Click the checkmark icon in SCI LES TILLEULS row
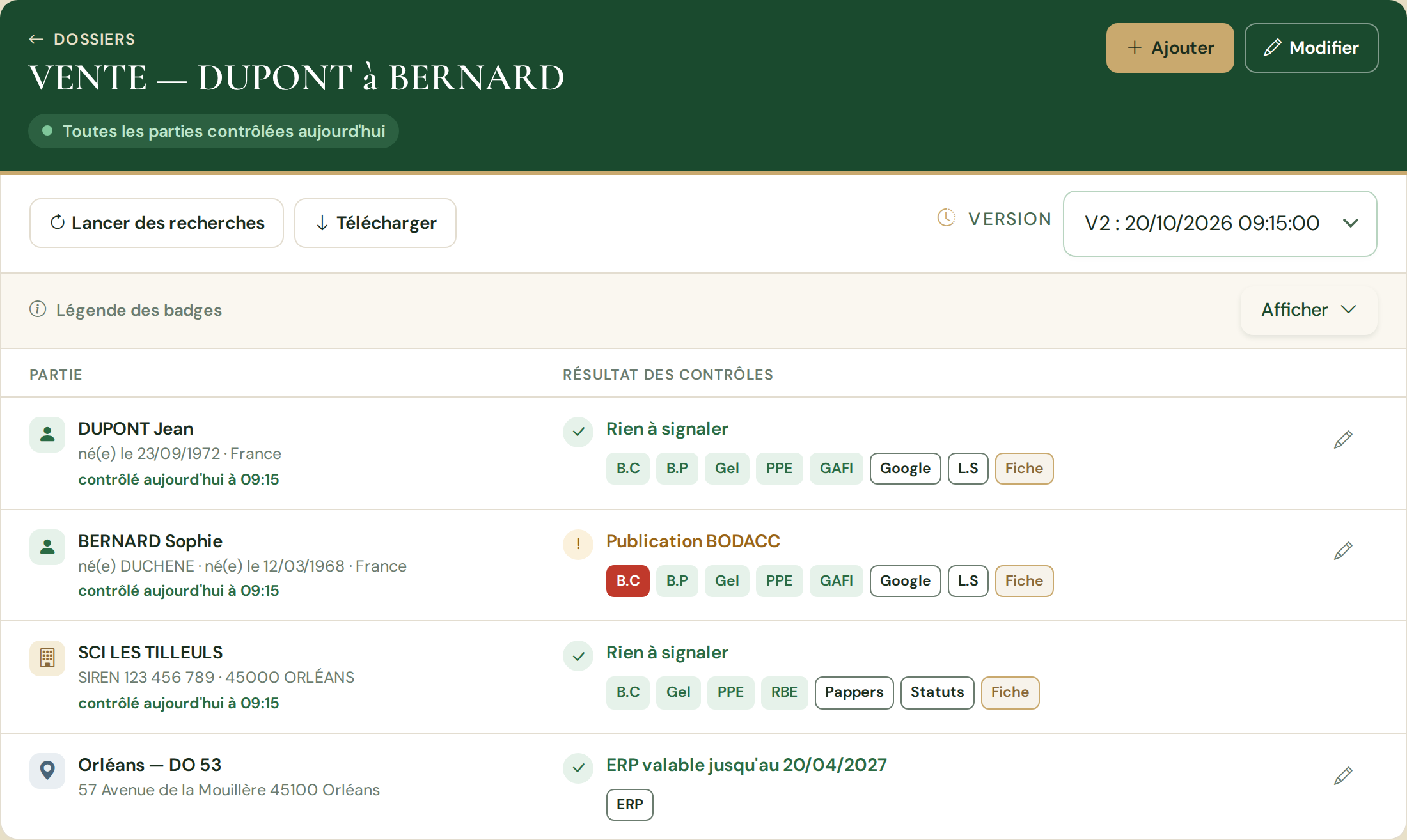 [x=578, y=656]
